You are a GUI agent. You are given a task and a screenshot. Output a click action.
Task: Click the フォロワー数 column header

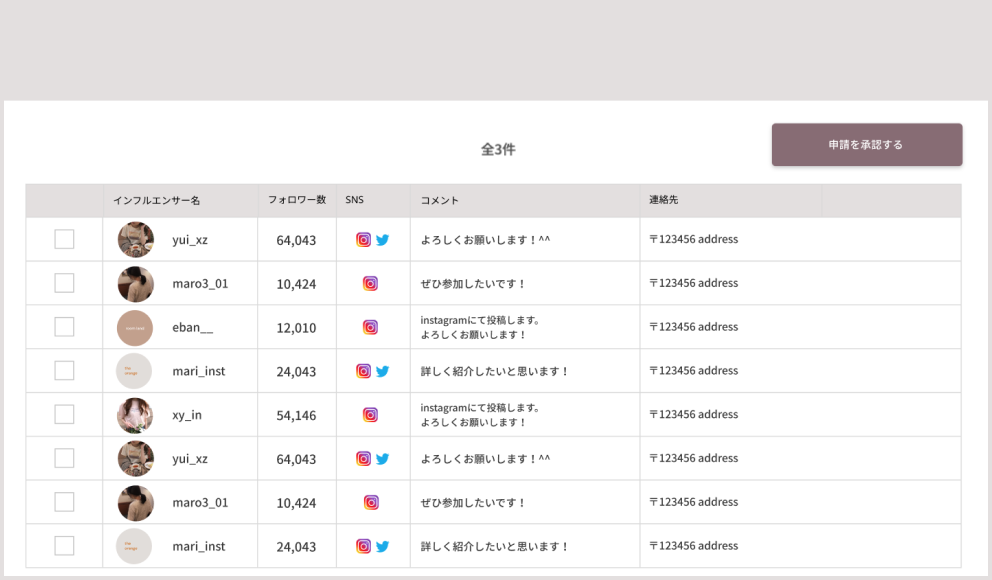point(297,200)
